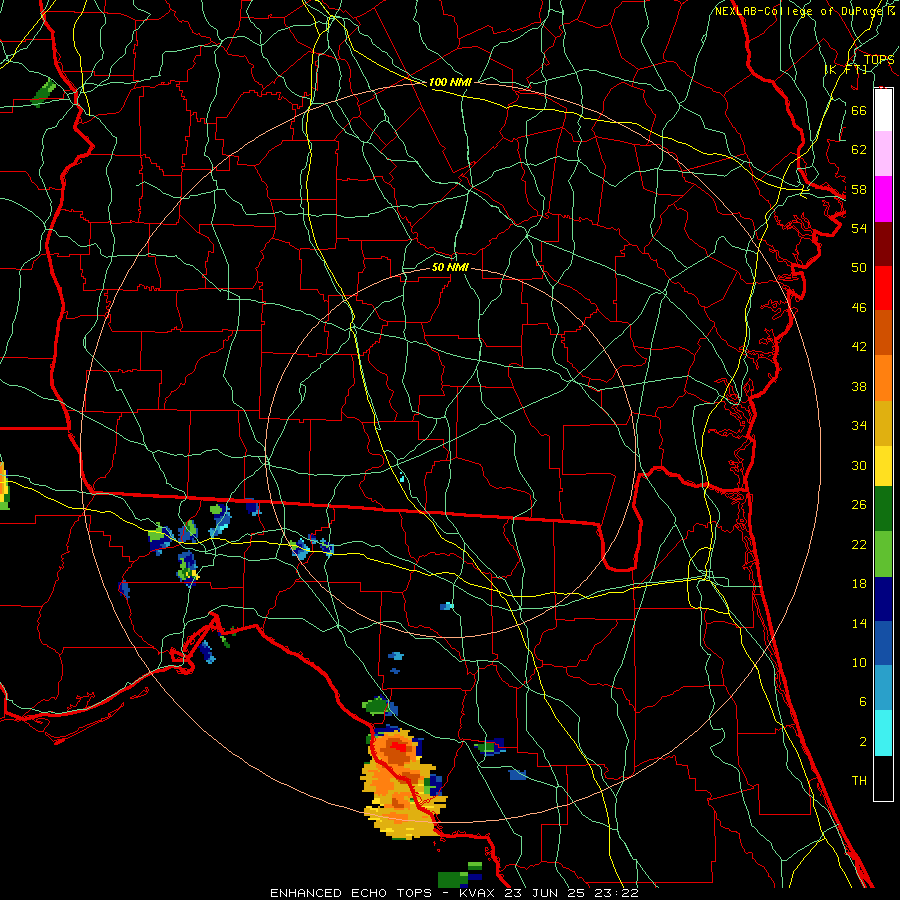Click legend value "66"

[x=859, y=110]
